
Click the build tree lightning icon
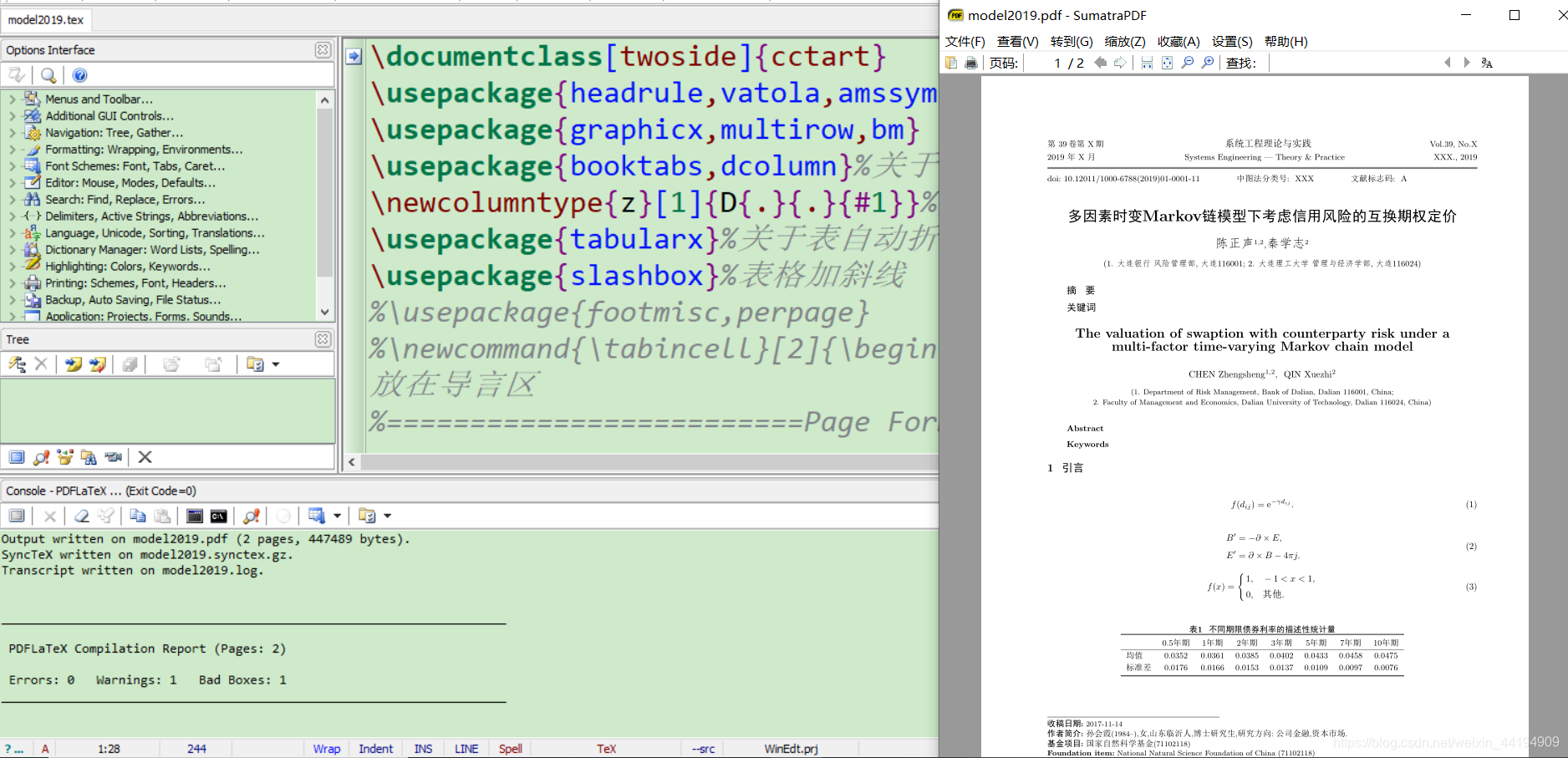click(17, 364)
